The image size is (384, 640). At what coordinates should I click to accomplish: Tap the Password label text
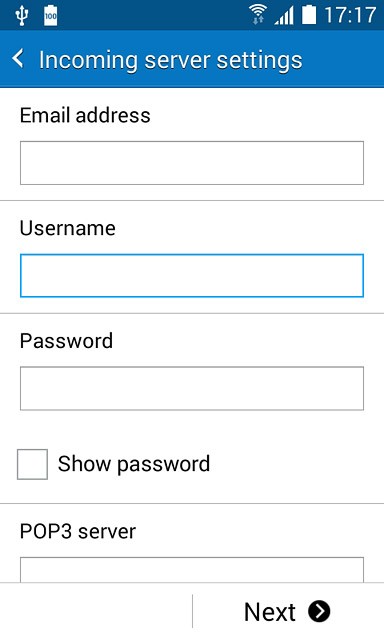(67, 341)
